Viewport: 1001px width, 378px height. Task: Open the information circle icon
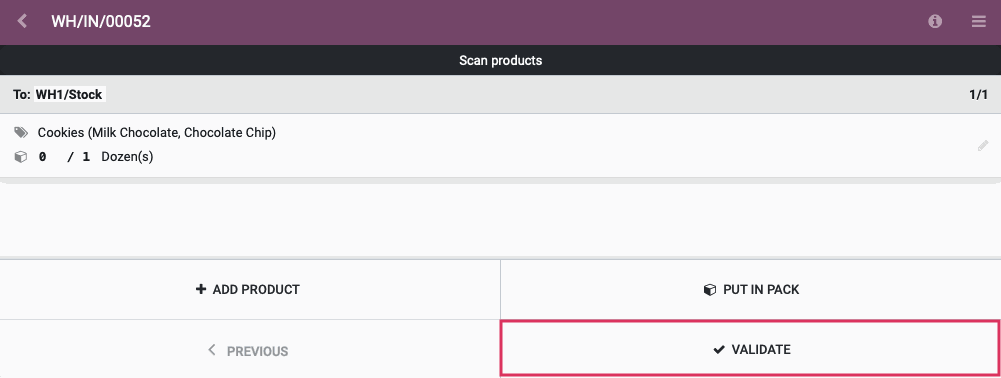pyautogui.click(x=935, y=22)
